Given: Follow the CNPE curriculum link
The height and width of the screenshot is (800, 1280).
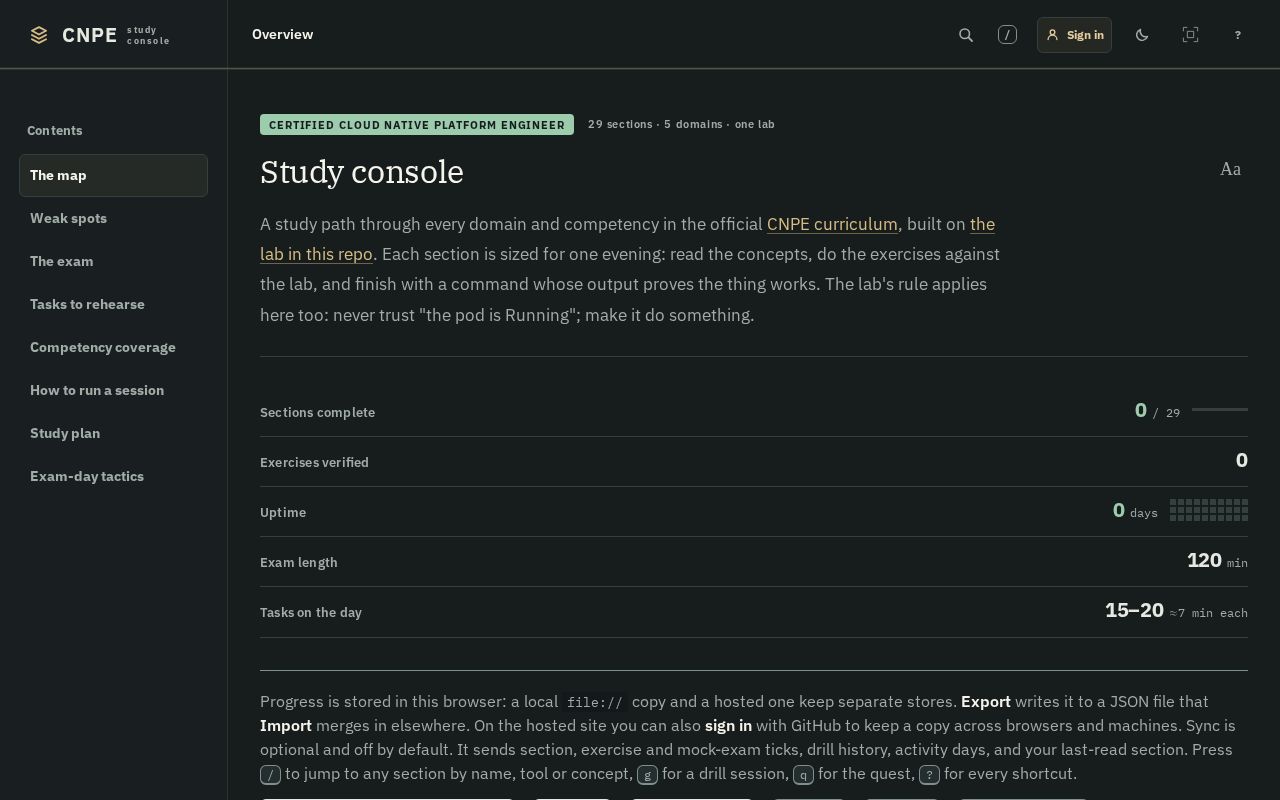Looking at the screenshot, I should point(832,224).
